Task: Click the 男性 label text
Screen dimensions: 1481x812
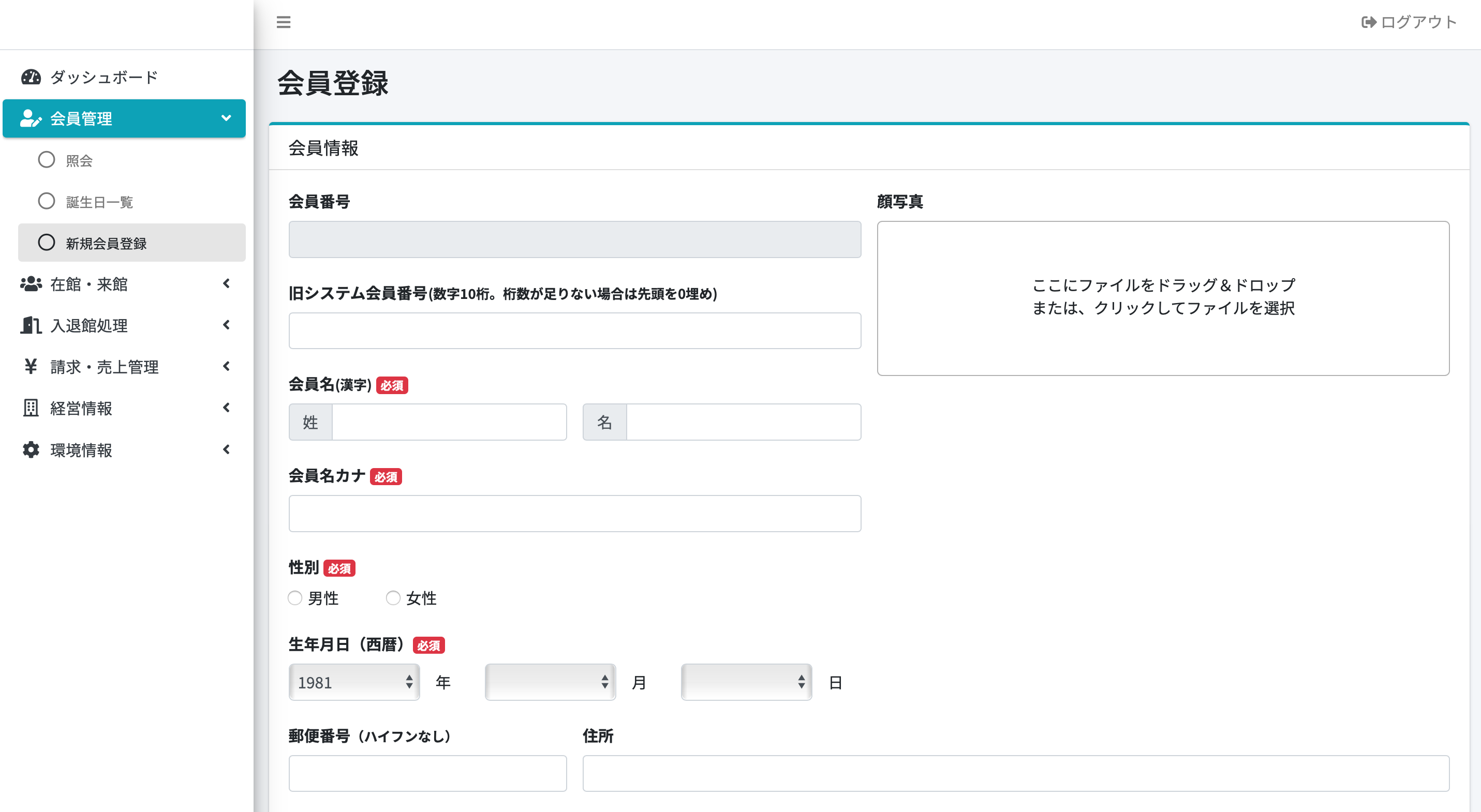Action: pos(323,598)
